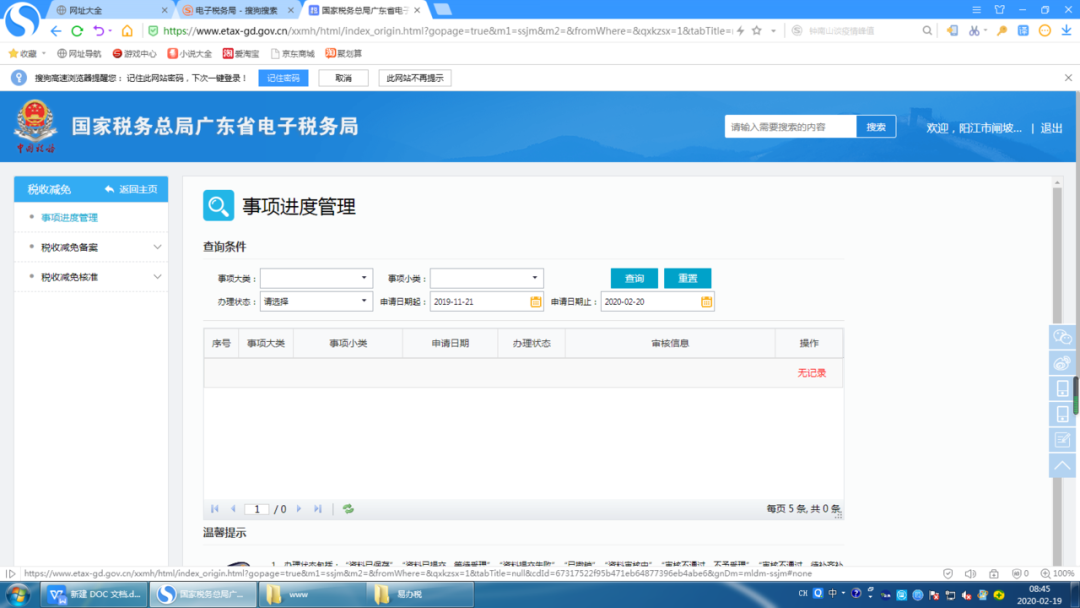Click the muted volume tray icon
This screenshot has height=608, width=1080.
[967, 595]
